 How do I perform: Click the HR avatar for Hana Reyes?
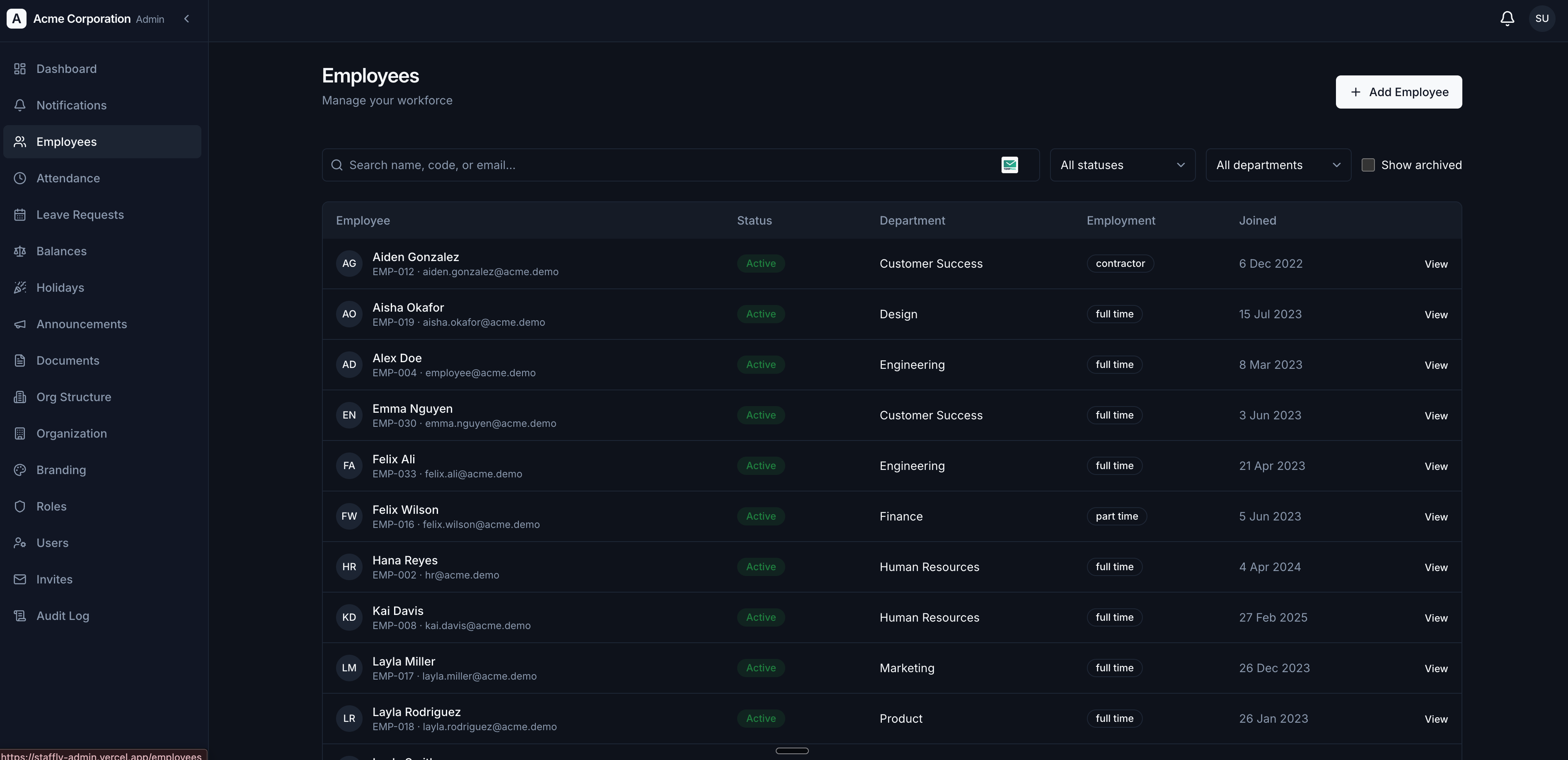pyautogui.click(x=349, y=566)
